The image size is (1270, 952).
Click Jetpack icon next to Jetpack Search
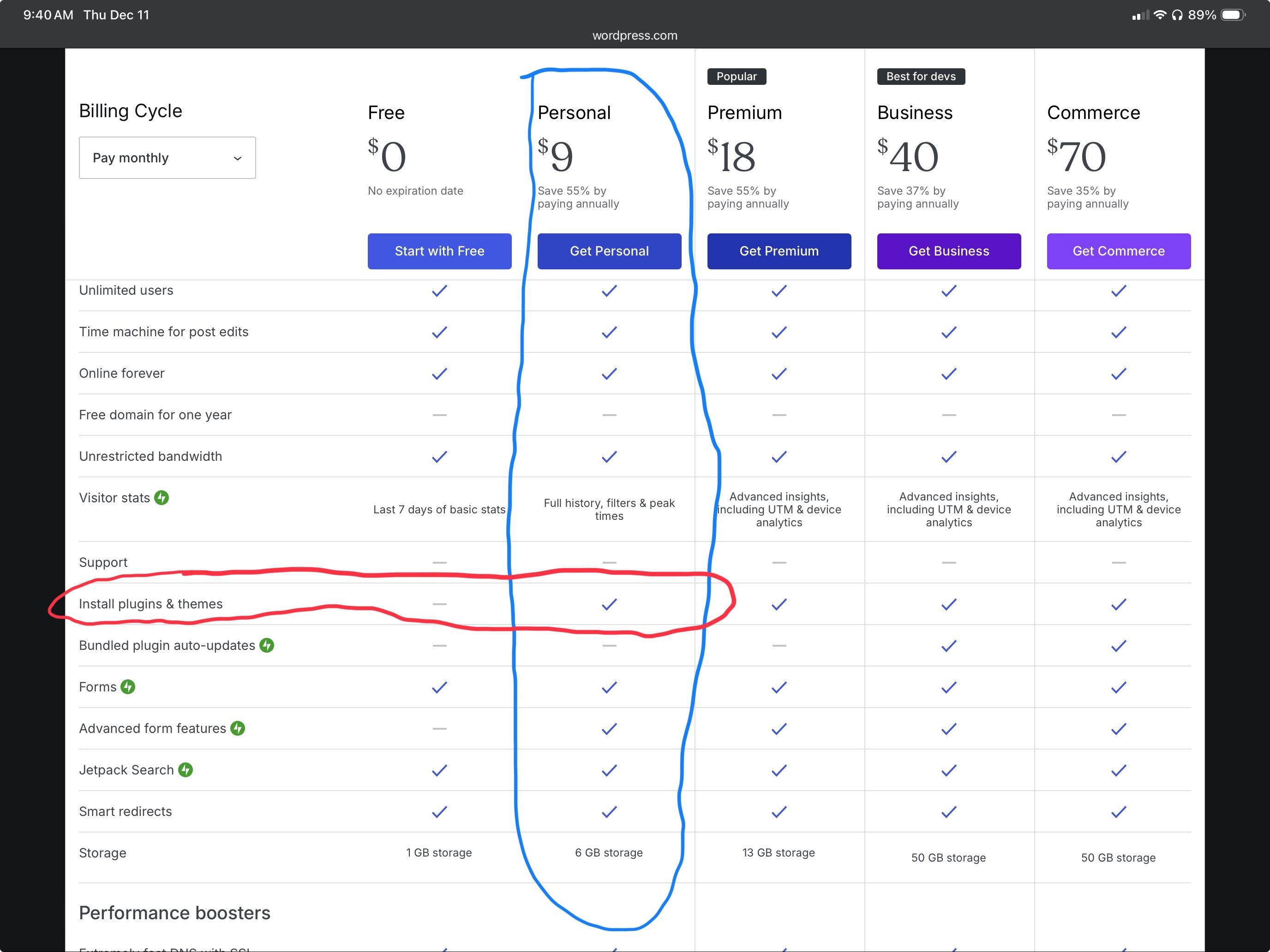click(186, 769)
